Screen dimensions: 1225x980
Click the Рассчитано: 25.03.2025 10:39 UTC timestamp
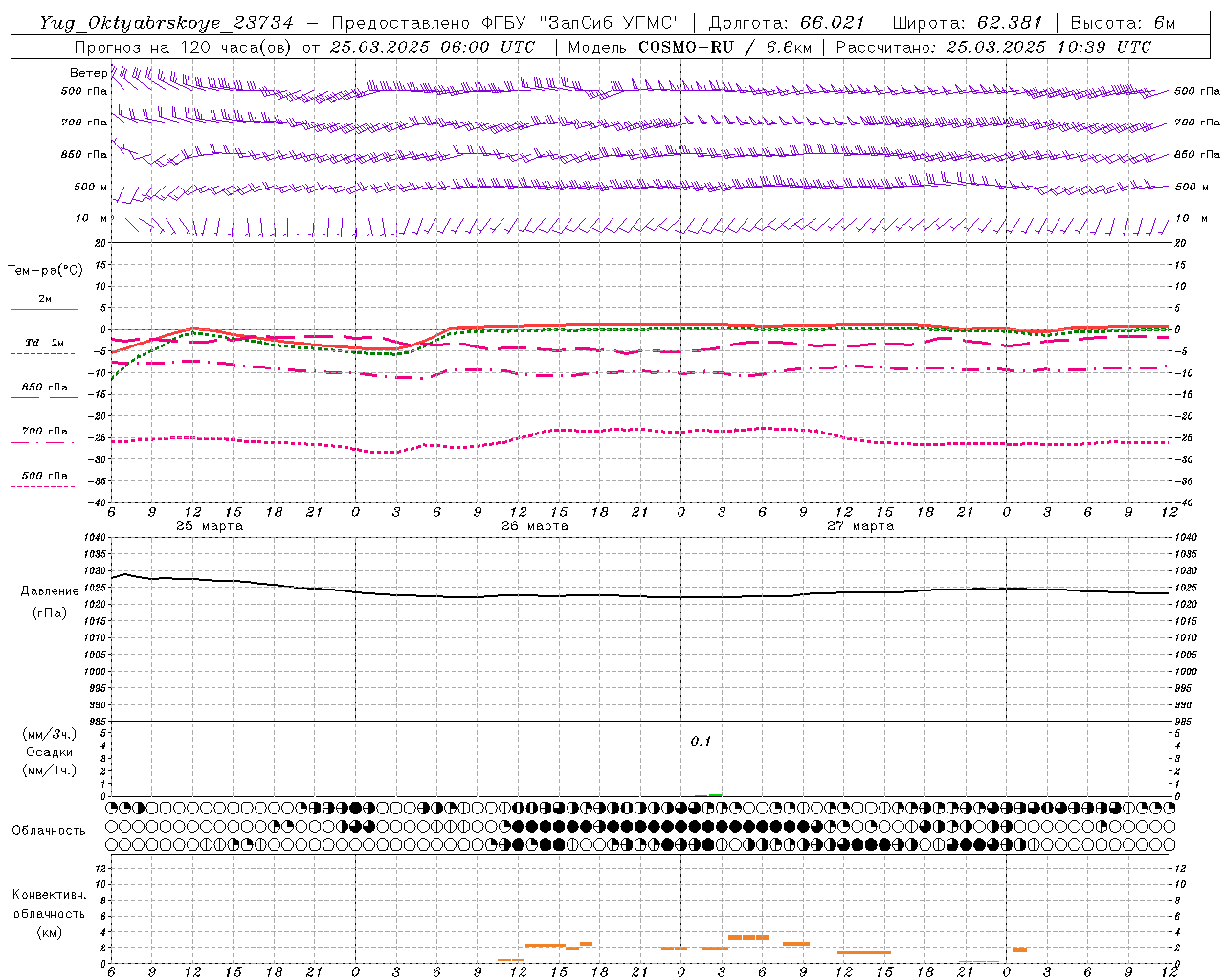coord(993,47)
